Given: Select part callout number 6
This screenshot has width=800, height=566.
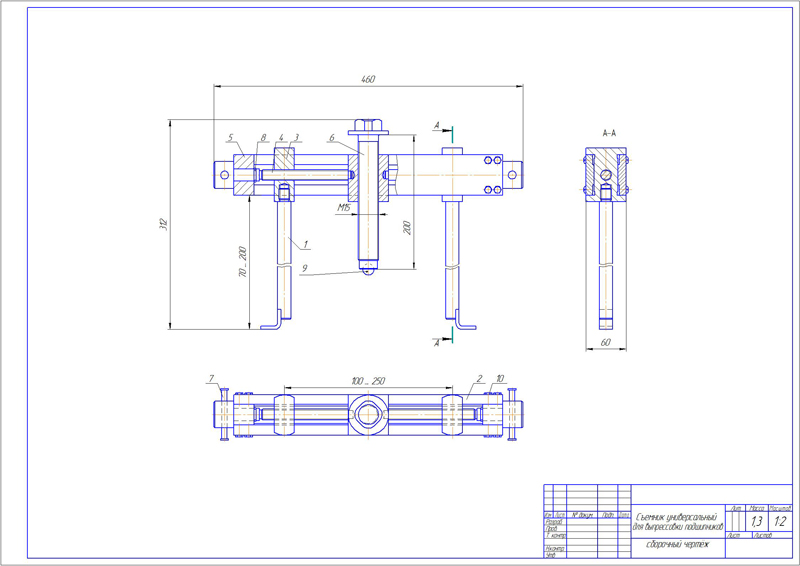Looking at the screenshot, I should pos(332,137).
